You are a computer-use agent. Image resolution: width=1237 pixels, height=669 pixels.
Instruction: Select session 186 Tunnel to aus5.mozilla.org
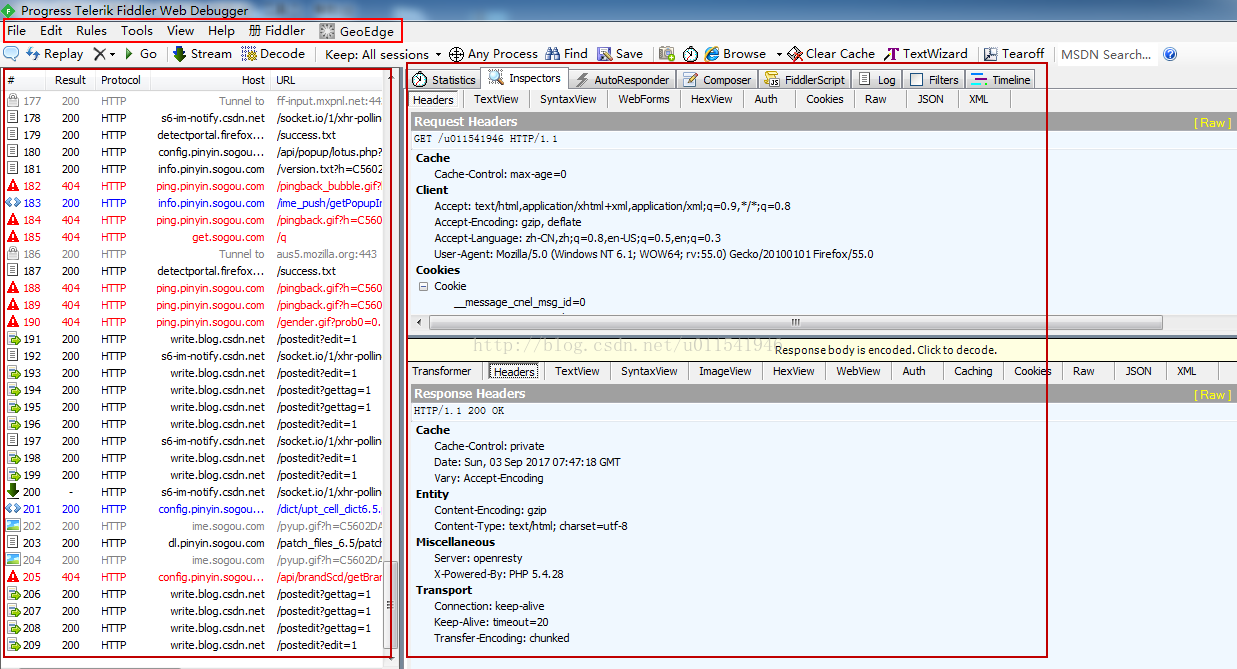(194, 254)
